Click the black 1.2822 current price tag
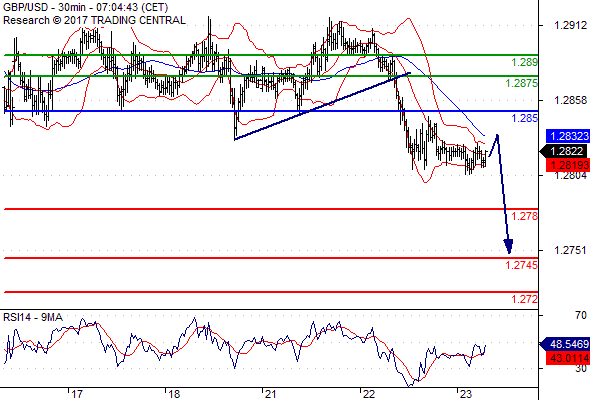The height and width of the screenshot is (400, 590). pos(564,151)
